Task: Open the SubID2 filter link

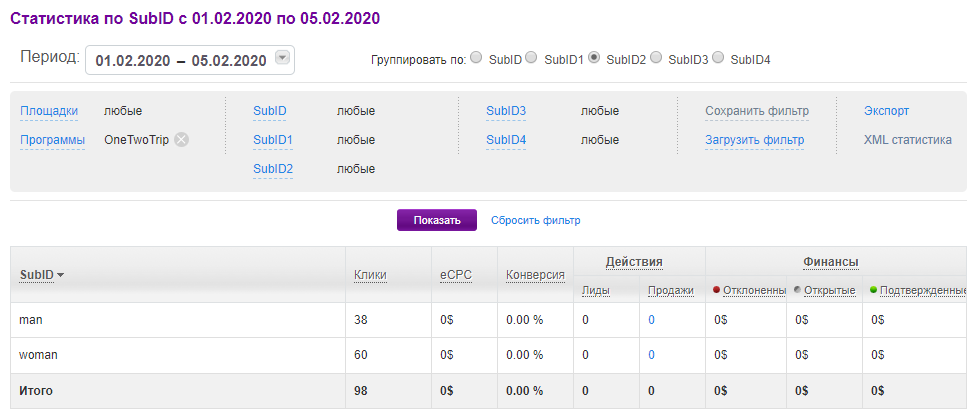Action: pos(273,169)
